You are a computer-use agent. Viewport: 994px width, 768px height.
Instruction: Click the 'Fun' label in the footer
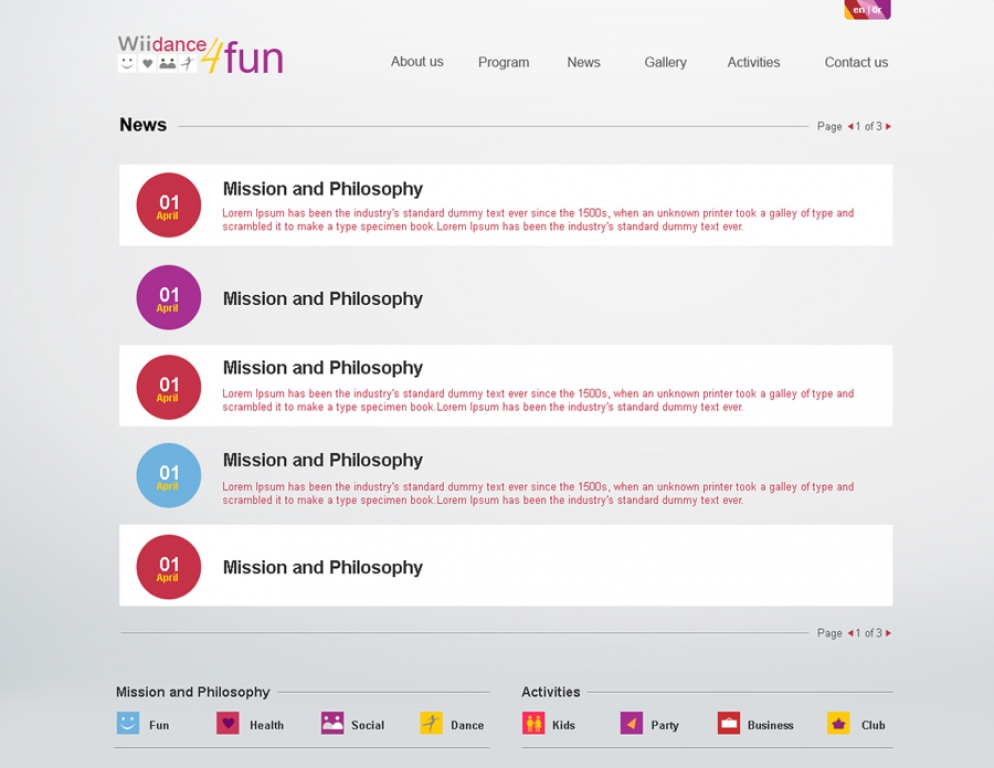(159, 725)
